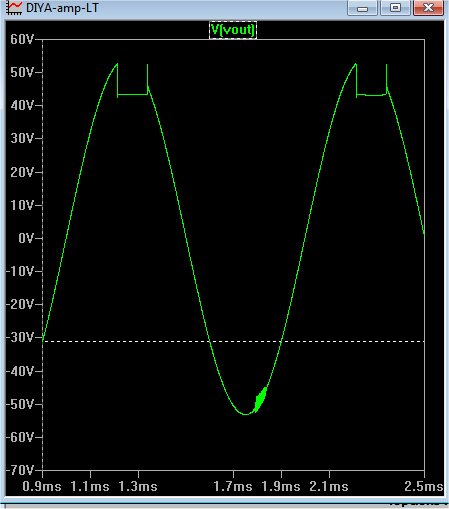The height and width of the screenshot is (509, 449).
Task: Click the 0V vertical axis label
Action: pos(26,238)
